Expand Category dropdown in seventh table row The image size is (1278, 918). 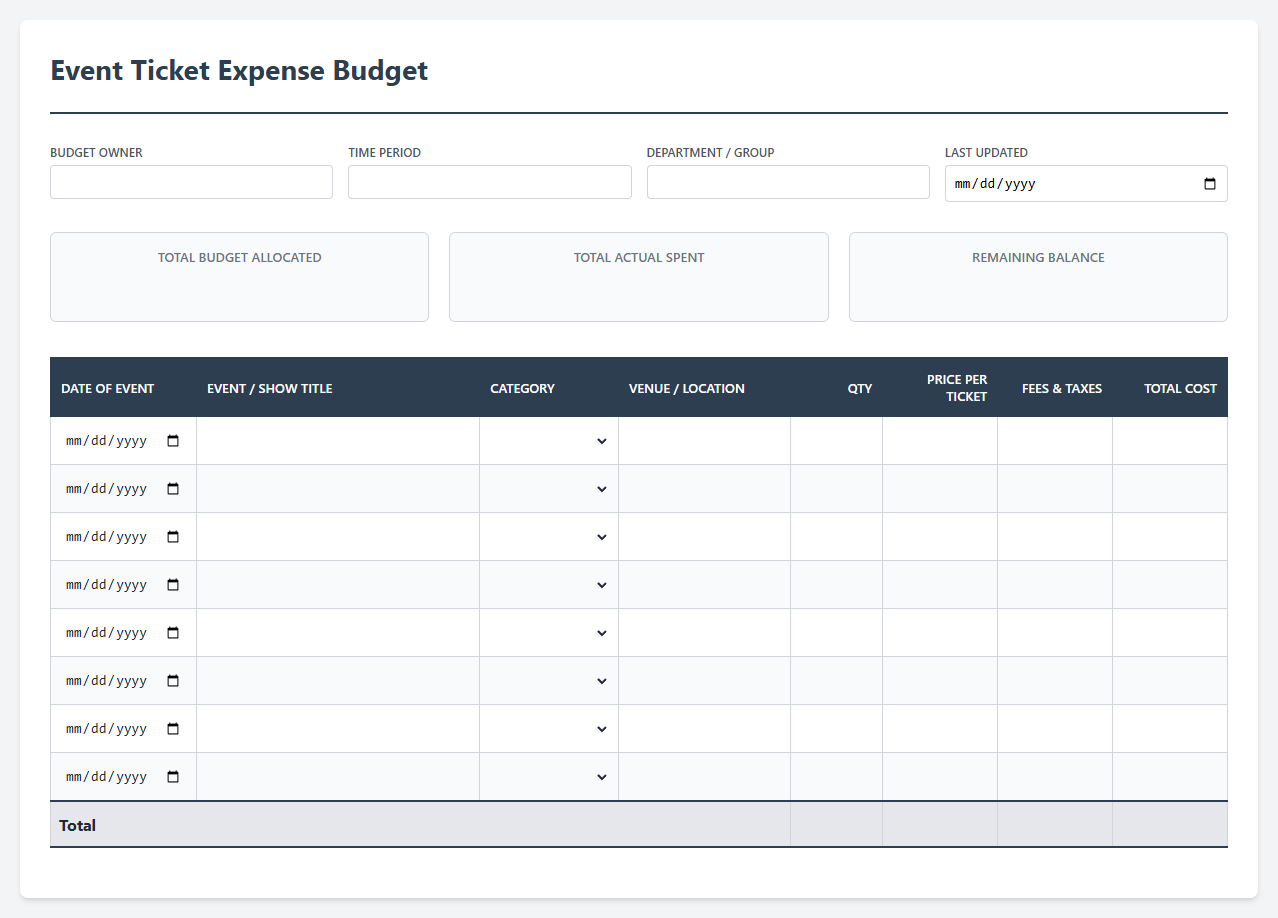pos(549,729)
